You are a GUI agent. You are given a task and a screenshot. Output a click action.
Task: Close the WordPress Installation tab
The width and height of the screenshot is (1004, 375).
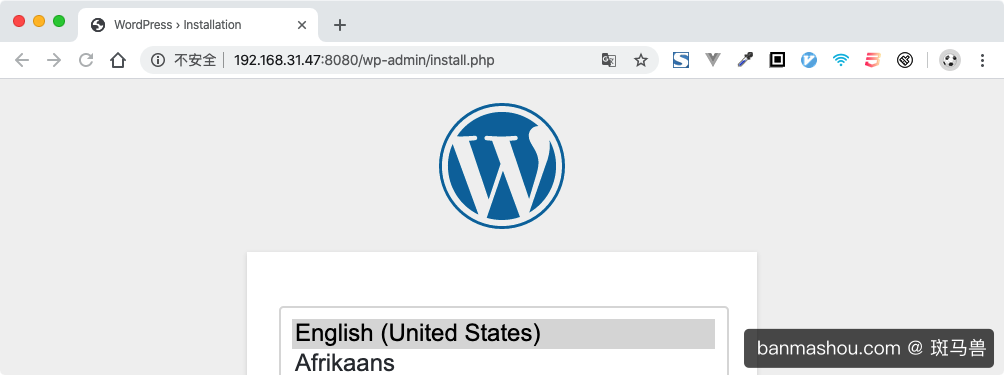(x=302, y=25)
